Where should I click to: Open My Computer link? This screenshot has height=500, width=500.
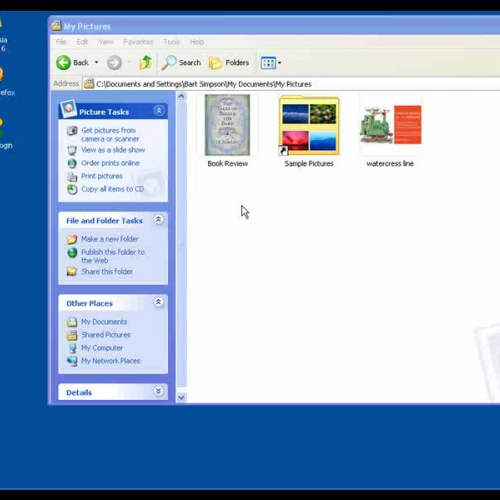tap(102, 348)
